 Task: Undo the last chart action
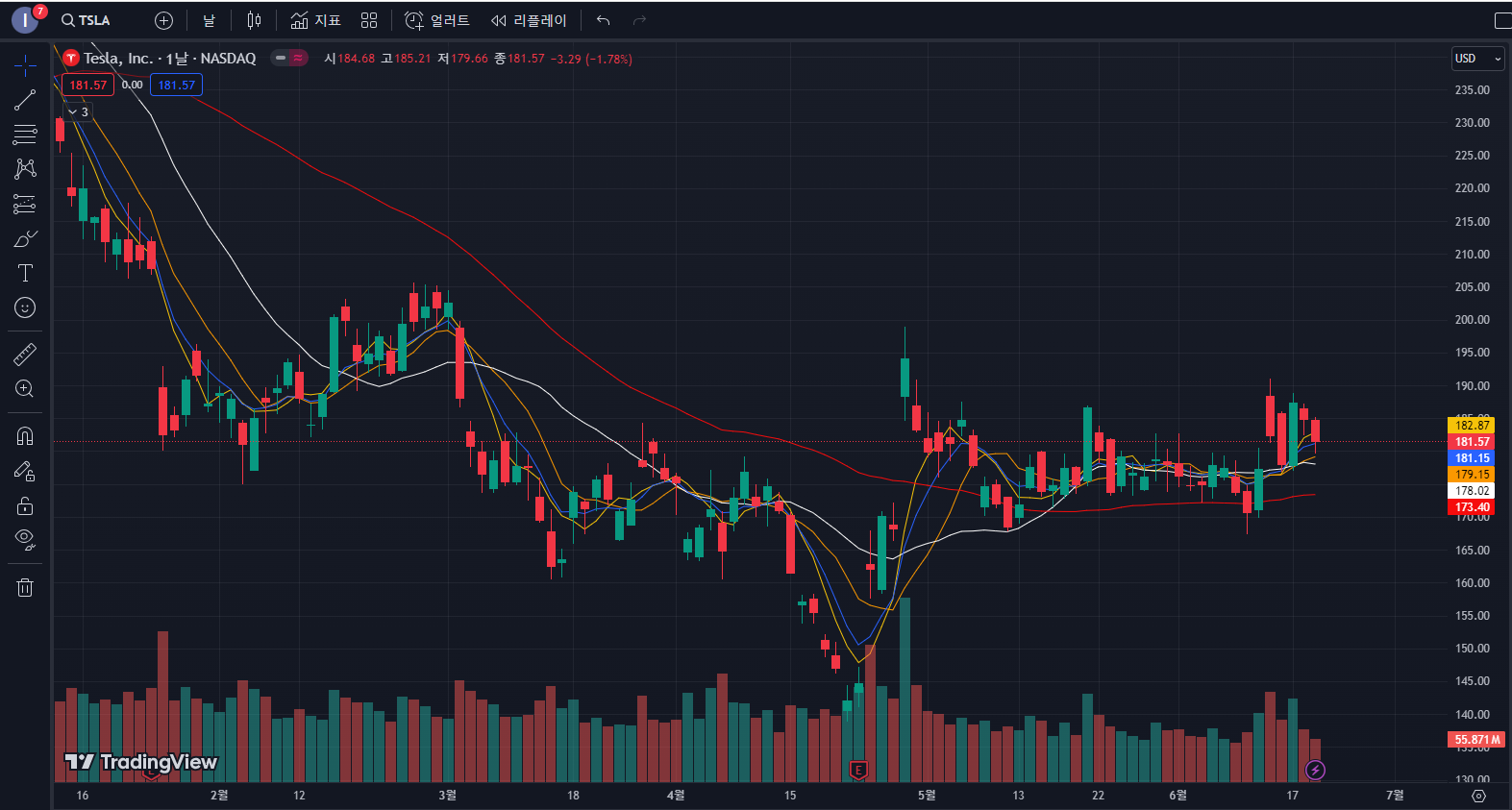(x=604, y=20)
